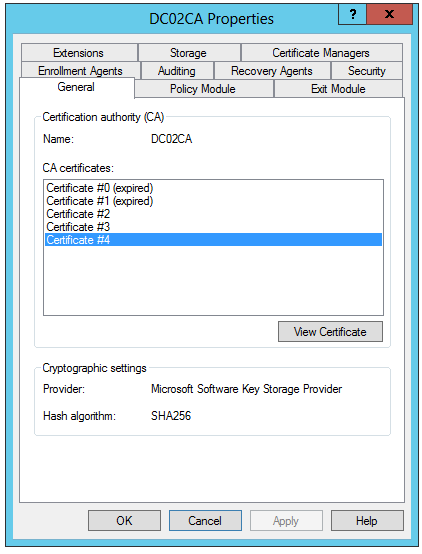Switch to the Security tab
The width and height of the screenshot is (422, 554).
coord(367,71)
